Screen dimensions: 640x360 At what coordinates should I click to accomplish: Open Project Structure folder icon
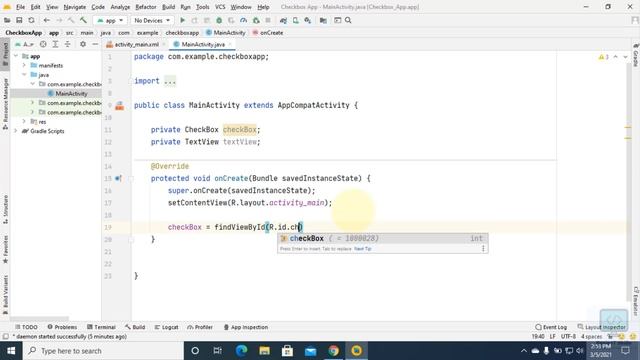[323, 20]
